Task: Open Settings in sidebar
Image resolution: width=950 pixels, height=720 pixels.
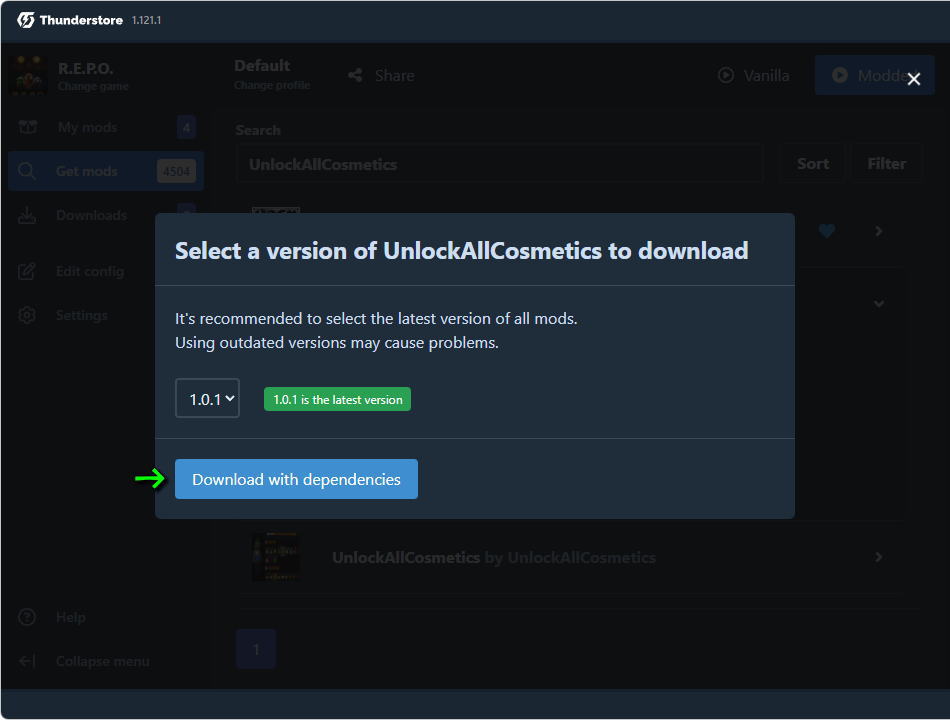Action: pos(106,315)
